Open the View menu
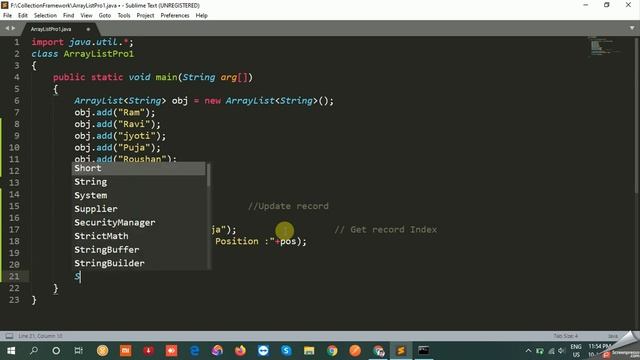The height and width of the screenshot is (360, 640). (86, 16)
